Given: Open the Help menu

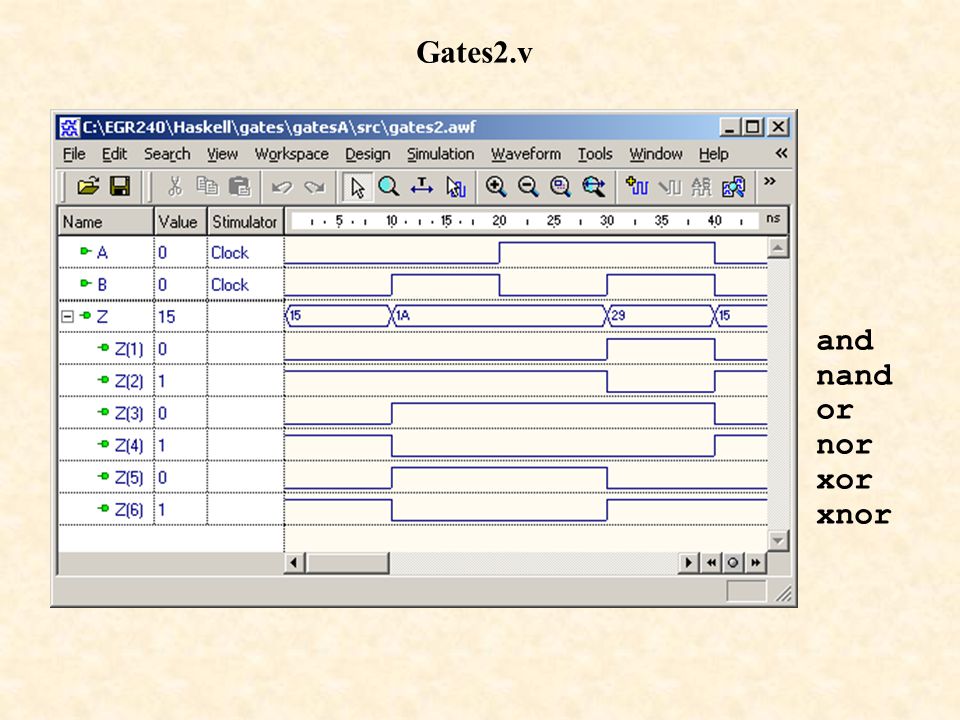Looking at the screenshot, I should [x=713, y=154].
